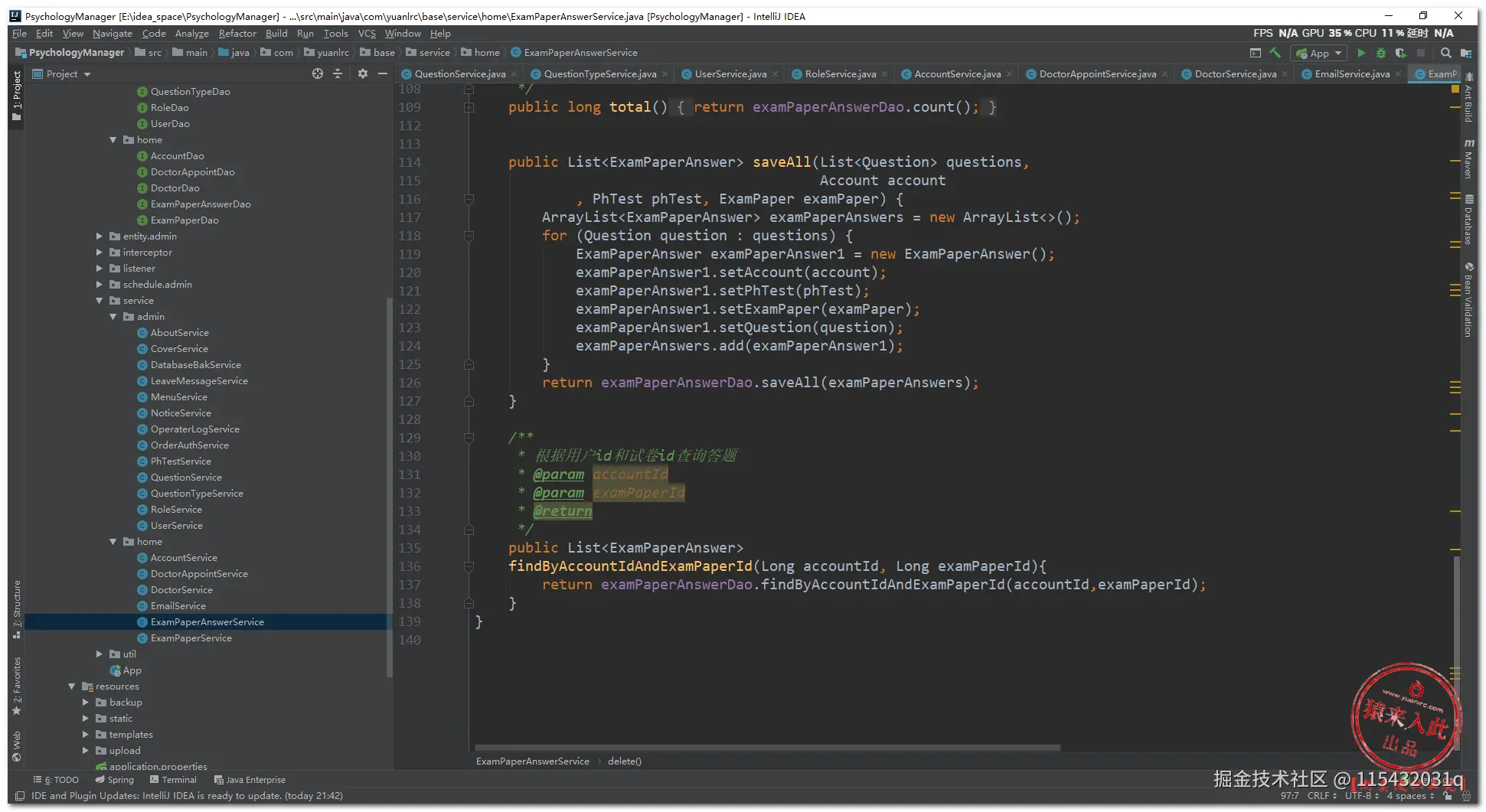Start debugging with the bug icon

coord(1380,53)
